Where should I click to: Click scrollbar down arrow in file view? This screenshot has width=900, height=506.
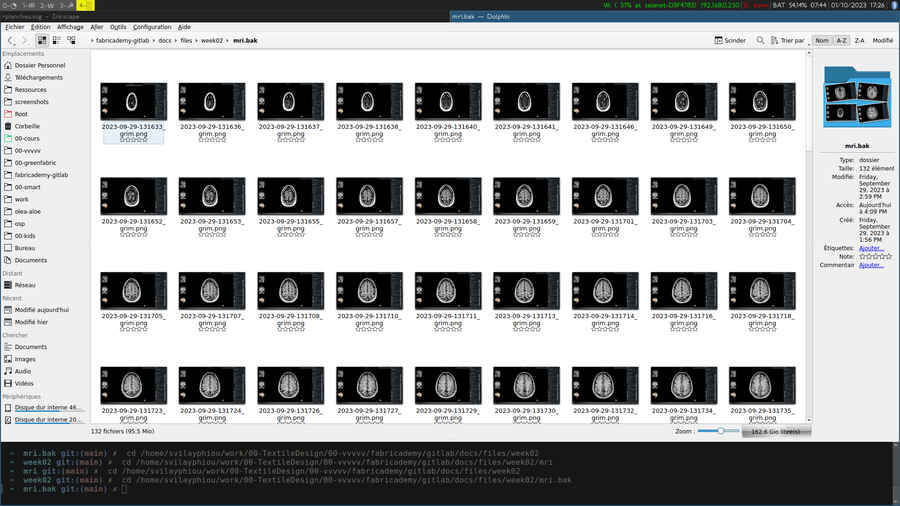pos(809,420)
